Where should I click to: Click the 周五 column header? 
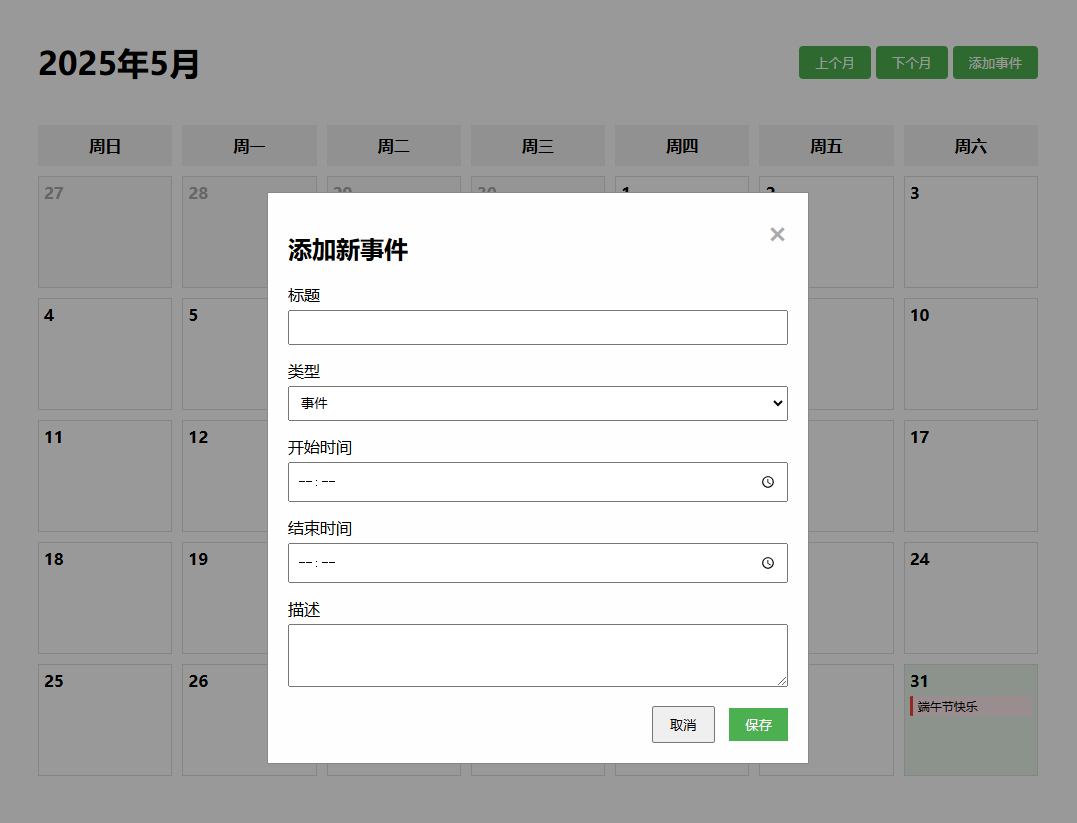coord(826,146)
